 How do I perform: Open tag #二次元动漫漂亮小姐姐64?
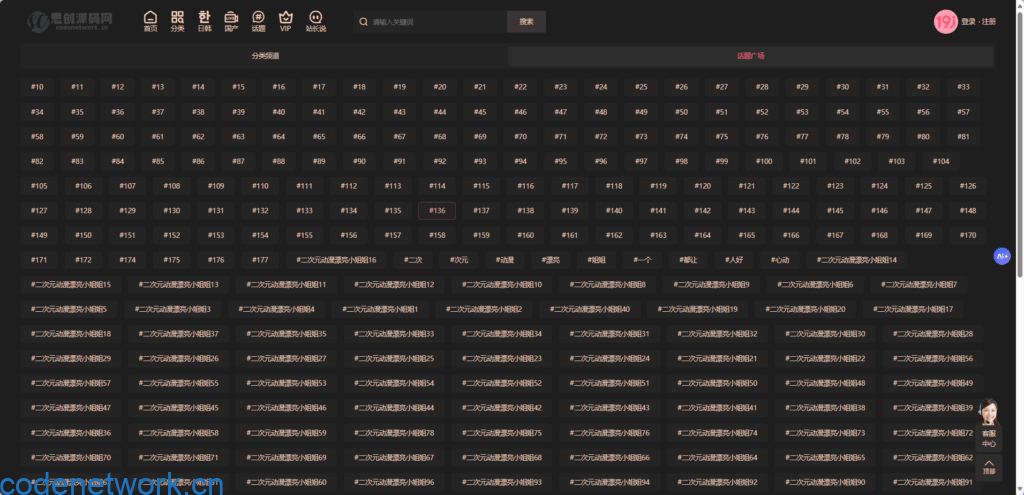(717, 458)
